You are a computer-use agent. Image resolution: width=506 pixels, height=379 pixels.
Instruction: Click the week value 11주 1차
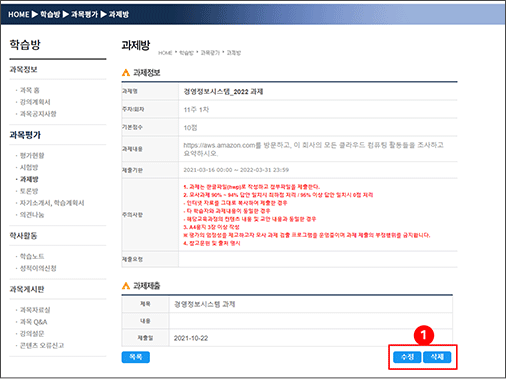click(x=196, y=110)
